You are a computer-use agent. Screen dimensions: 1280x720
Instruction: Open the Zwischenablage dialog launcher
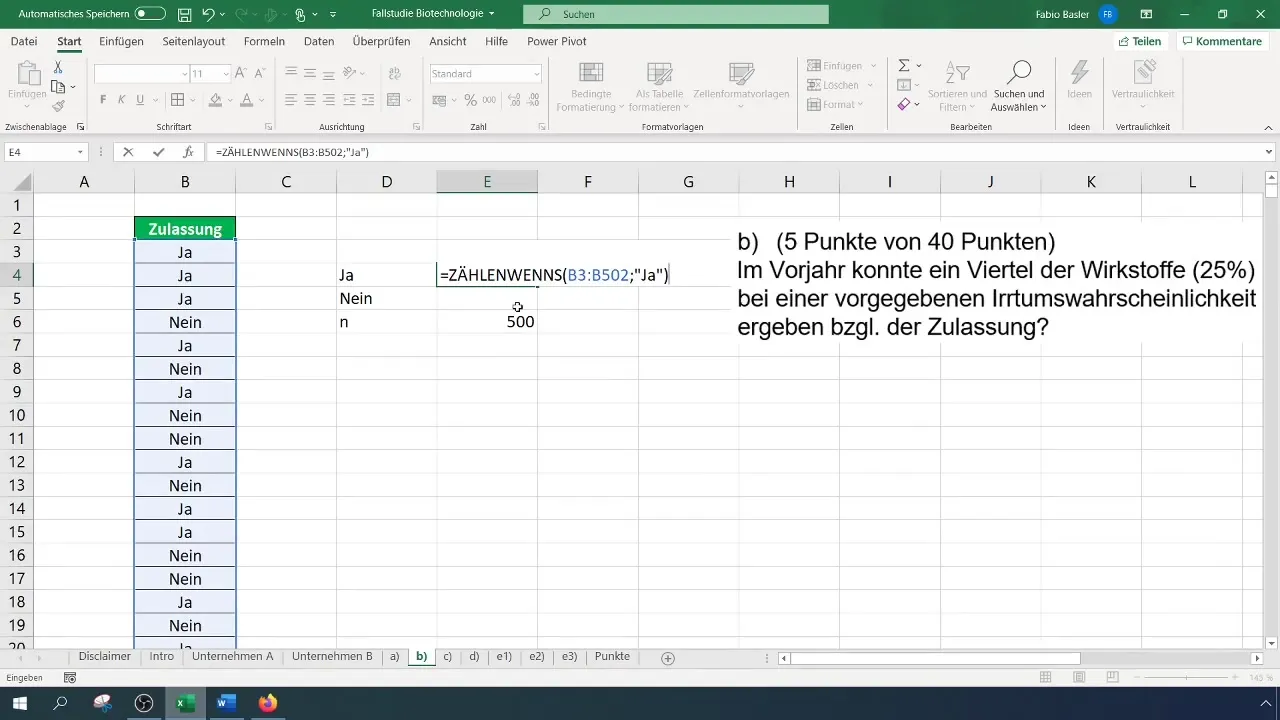point(80,128)
